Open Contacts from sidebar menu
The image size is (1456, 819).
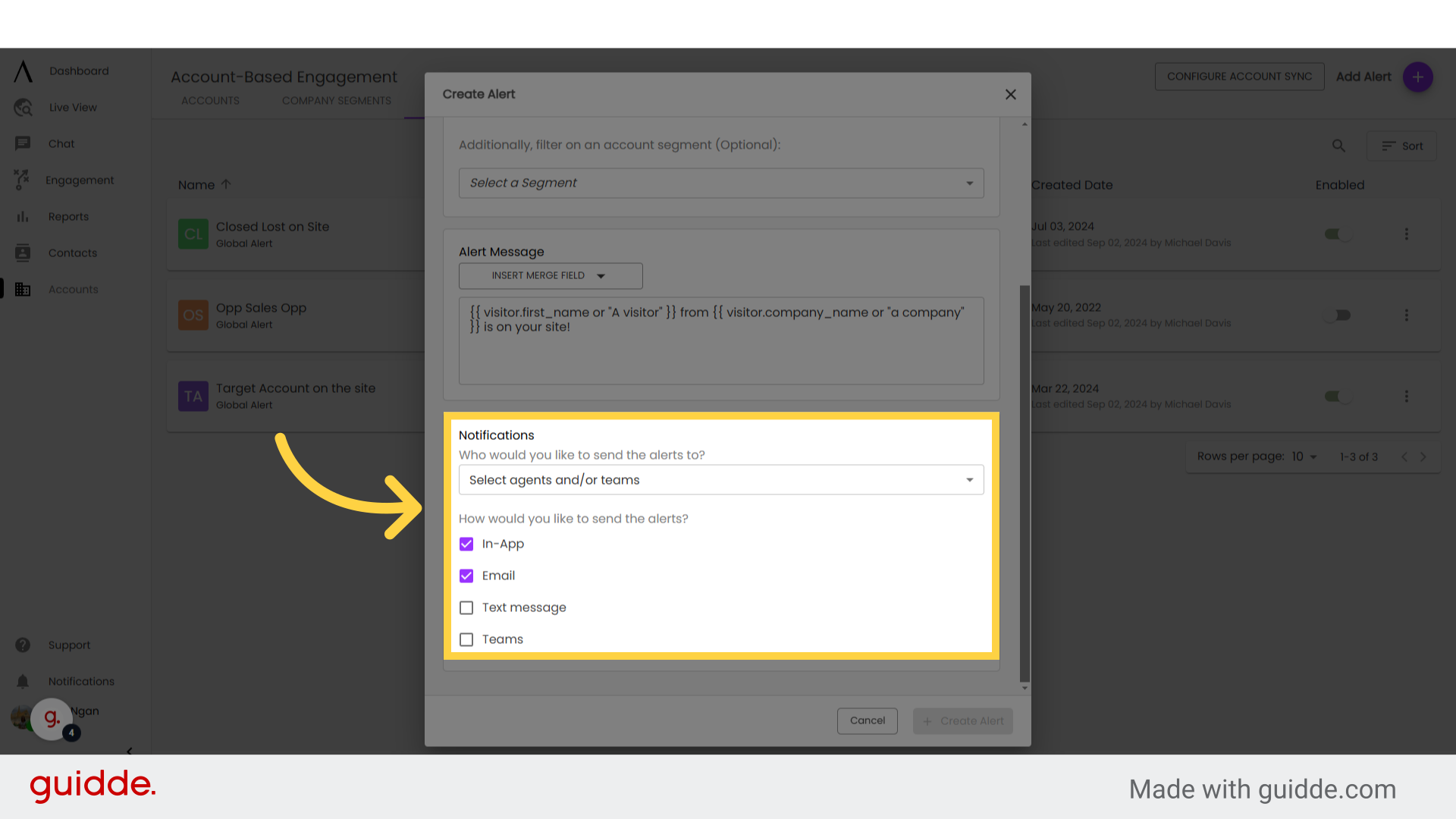73,253
